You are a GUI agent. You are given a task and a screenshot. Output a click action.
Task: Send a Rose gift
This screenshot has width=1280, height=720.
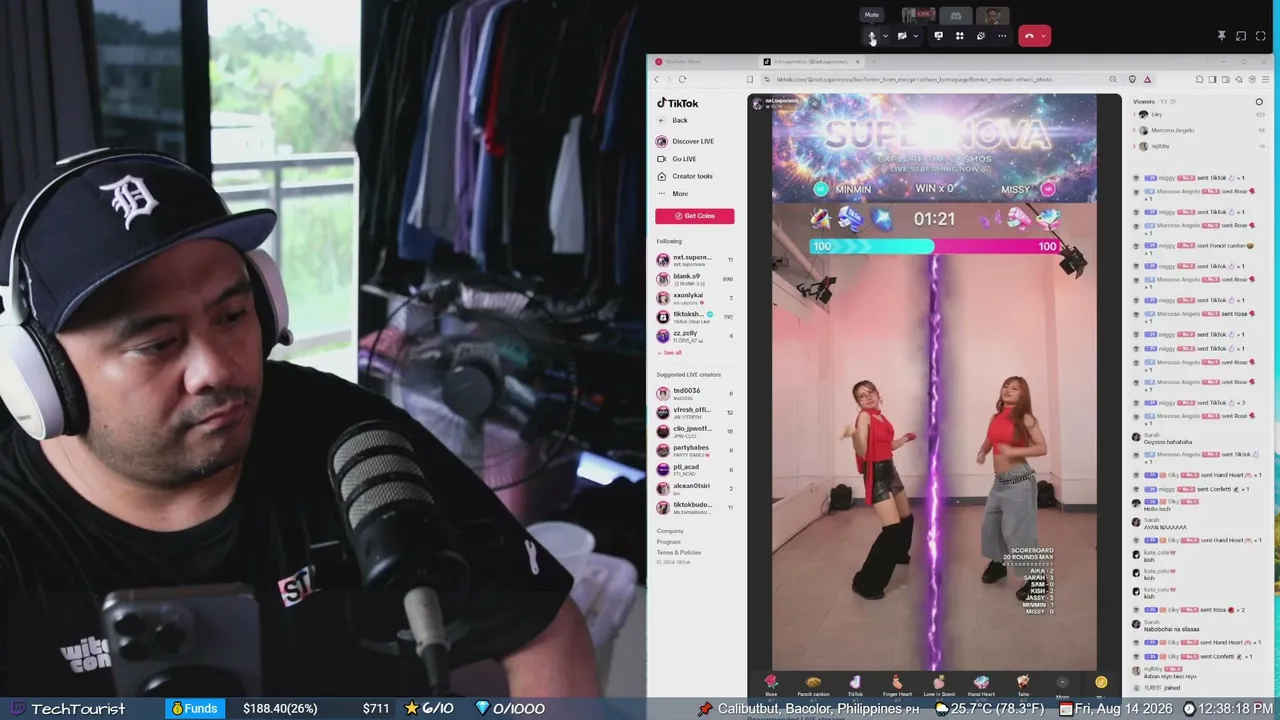771,685
